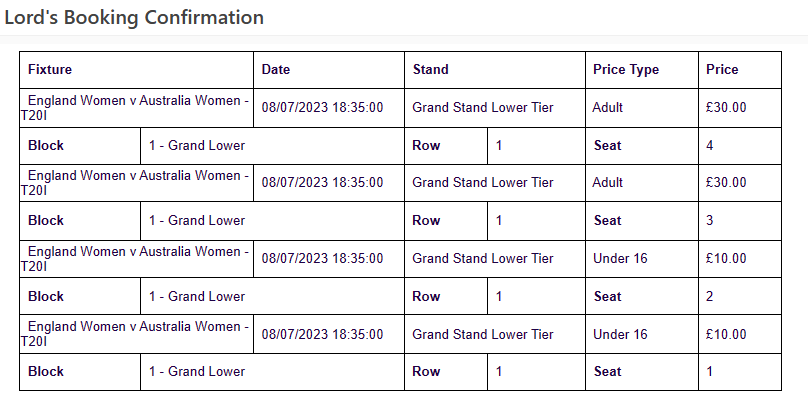Select the last row's 1 - Grand Lower cell
The height and width of the screenshot is (397, 808).
coord(272,372)
